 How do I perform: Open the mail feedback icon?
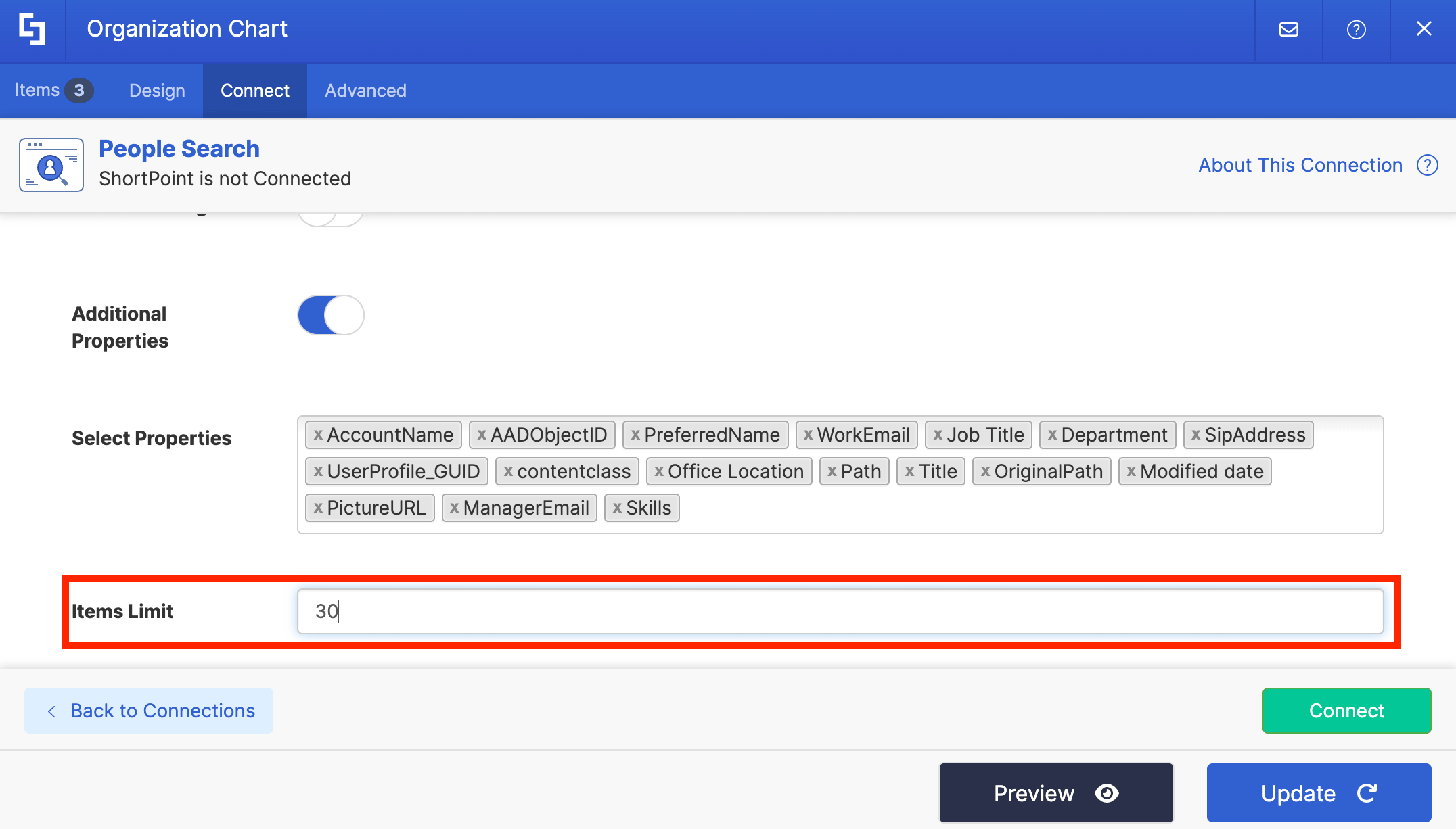coord(1289,29)
